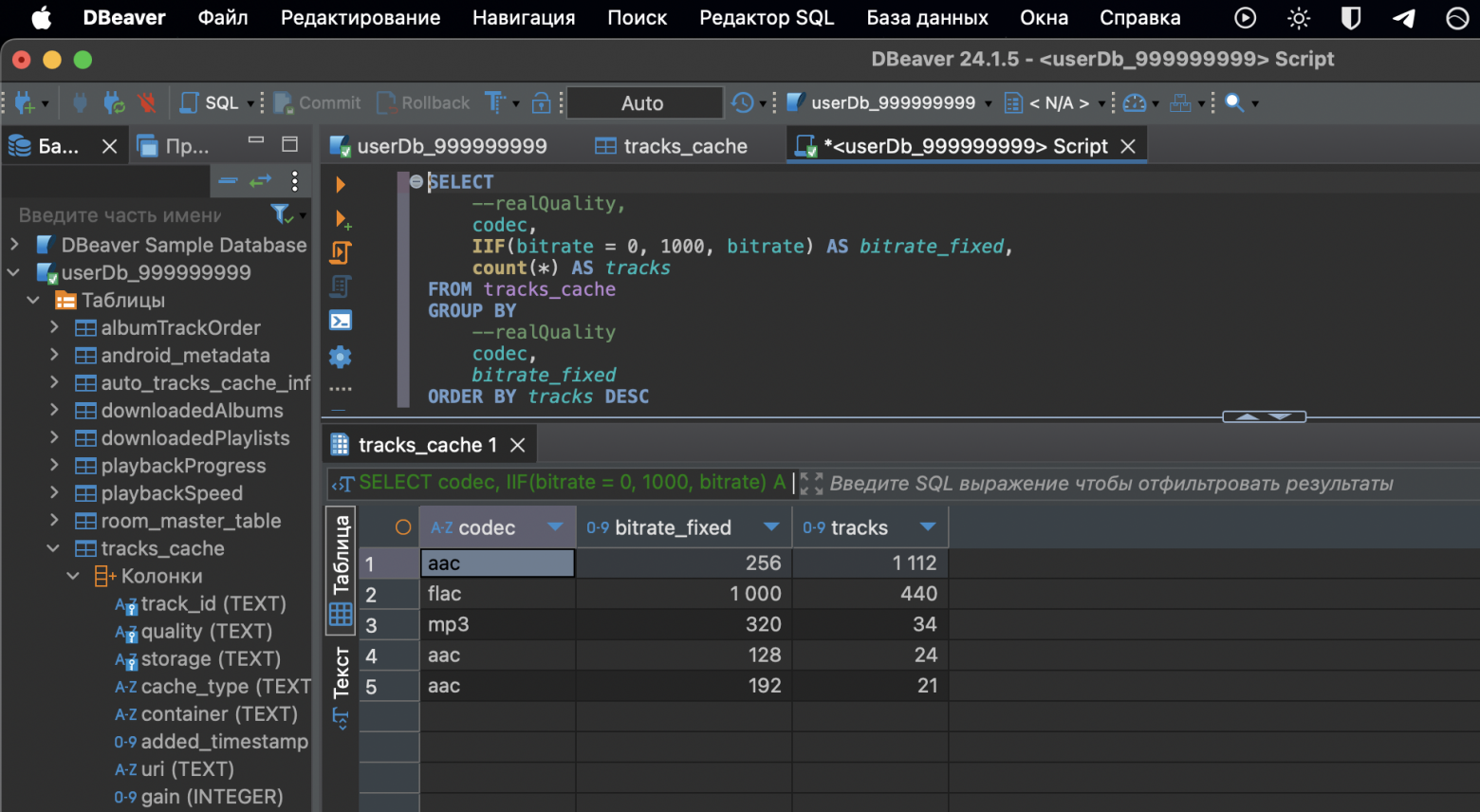
Task: Open the Справка menu
Action: [x=1139, y=18]
